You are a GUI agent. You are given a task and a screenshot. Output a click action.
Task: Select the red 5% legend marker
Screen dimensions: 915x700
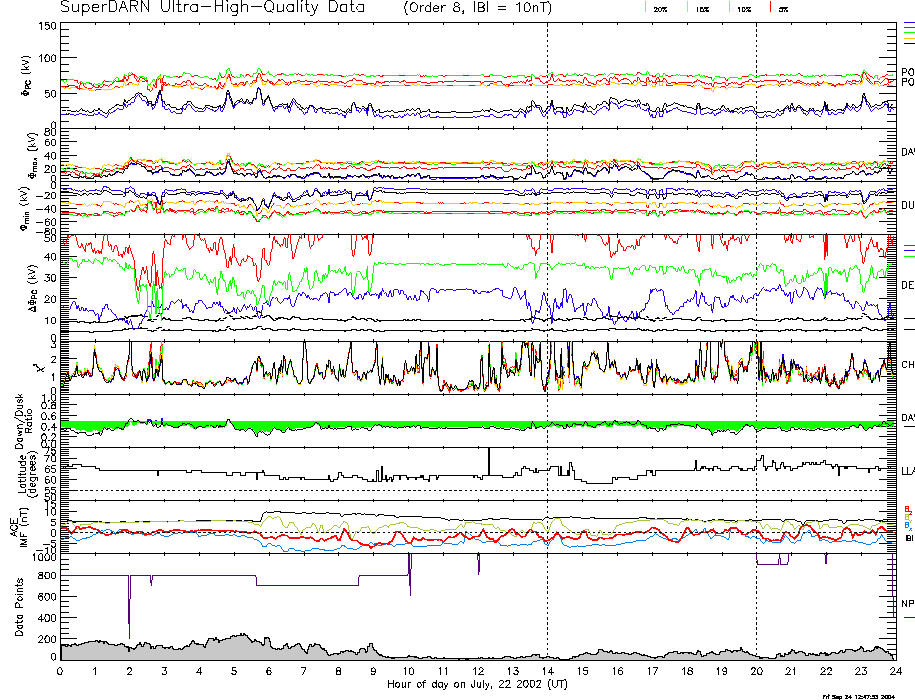(782, 8)
